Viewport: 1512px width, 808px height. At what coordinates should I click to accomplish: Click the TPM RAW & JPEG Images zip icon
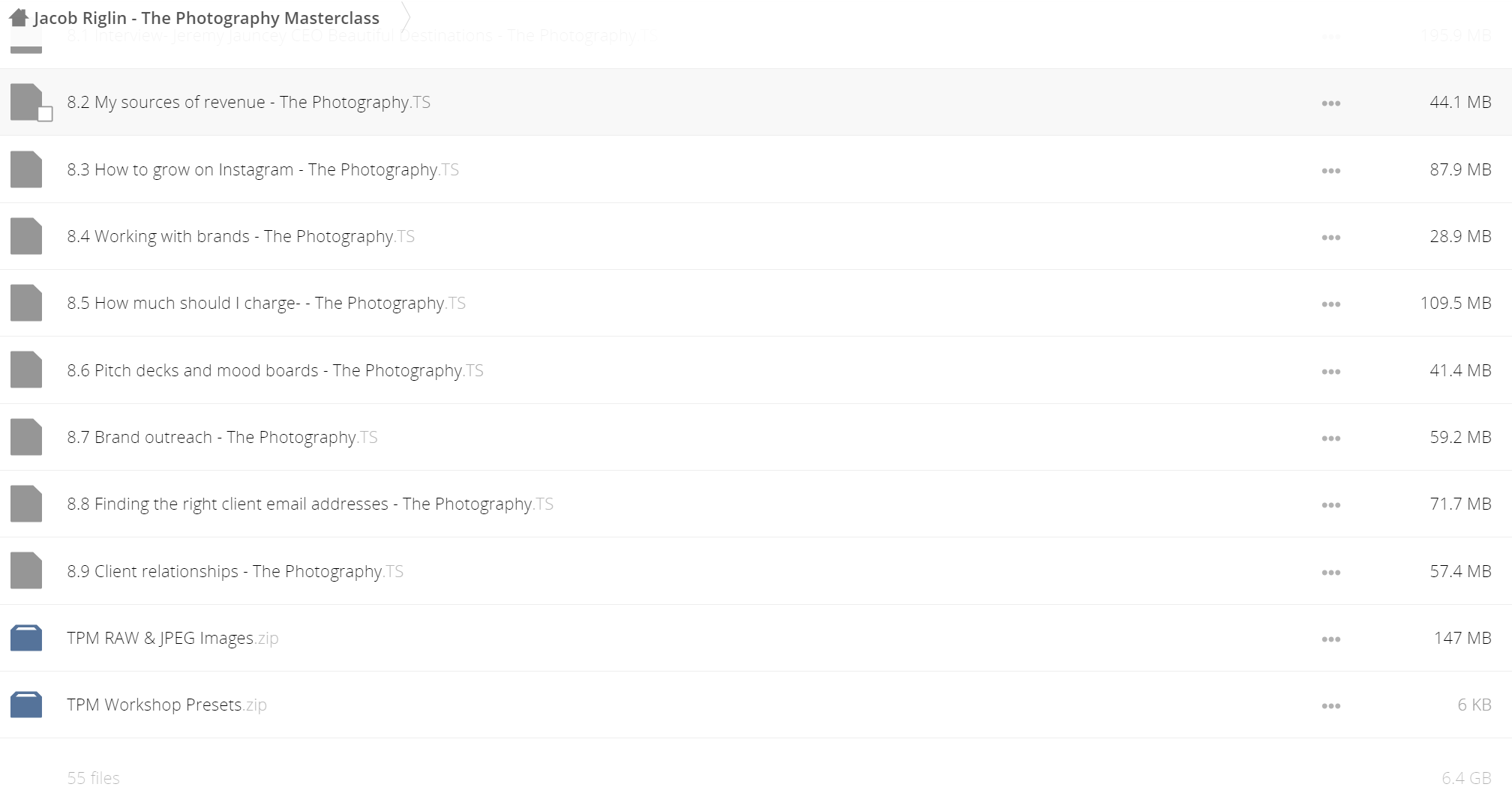[x=26, y=638]
